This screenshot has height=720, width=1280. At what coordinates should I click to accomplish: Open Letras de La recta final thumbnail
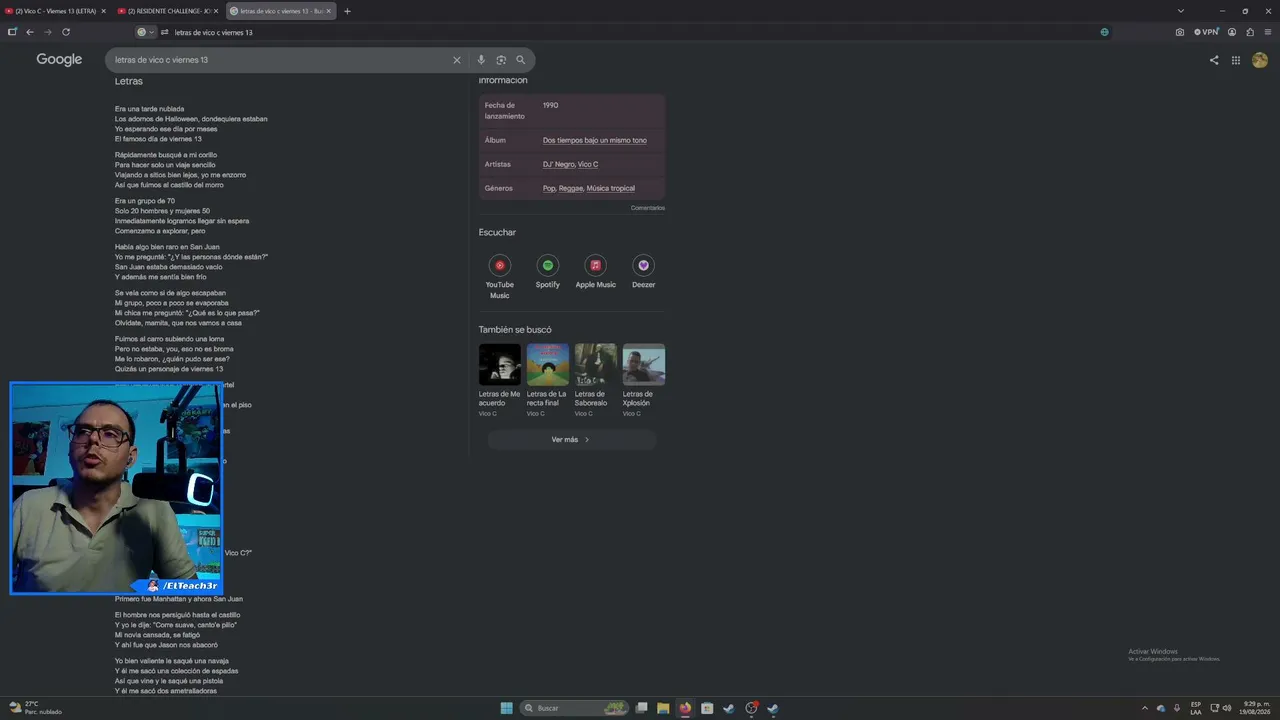(x=548, y=365)
